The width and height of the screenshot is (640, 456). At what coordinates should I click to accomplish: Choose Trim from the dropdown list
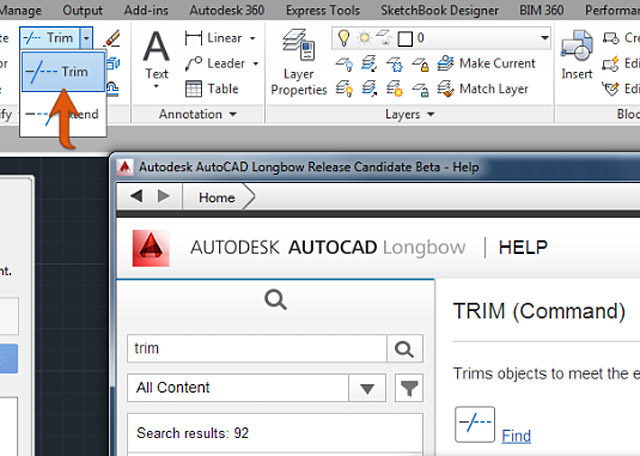tap(63, 72)
